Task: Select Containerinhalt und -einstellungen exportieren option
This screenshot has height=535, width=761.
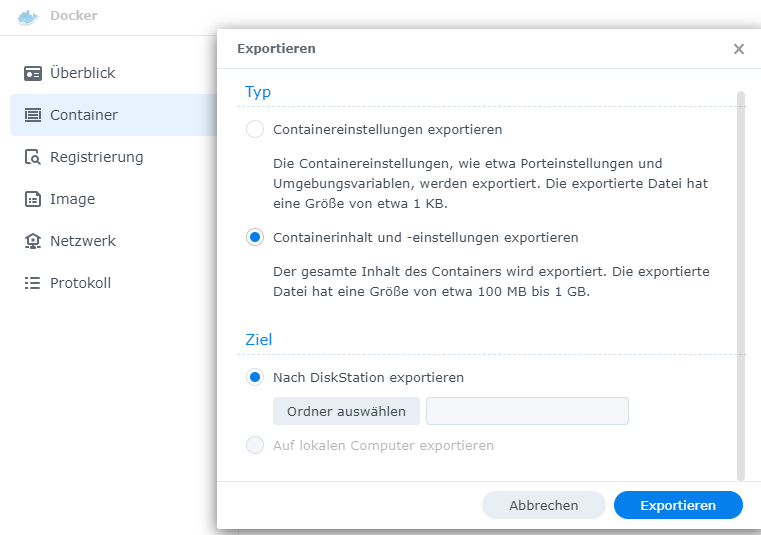Action: [255, 237]
